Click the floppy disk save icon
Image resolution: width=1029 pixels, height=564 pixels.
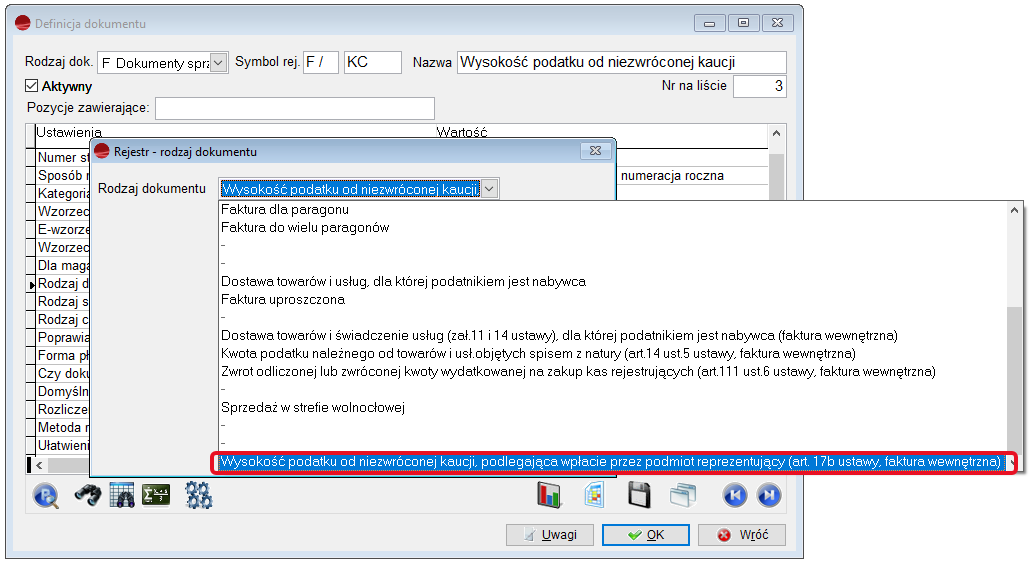click(x=639, y=495)
